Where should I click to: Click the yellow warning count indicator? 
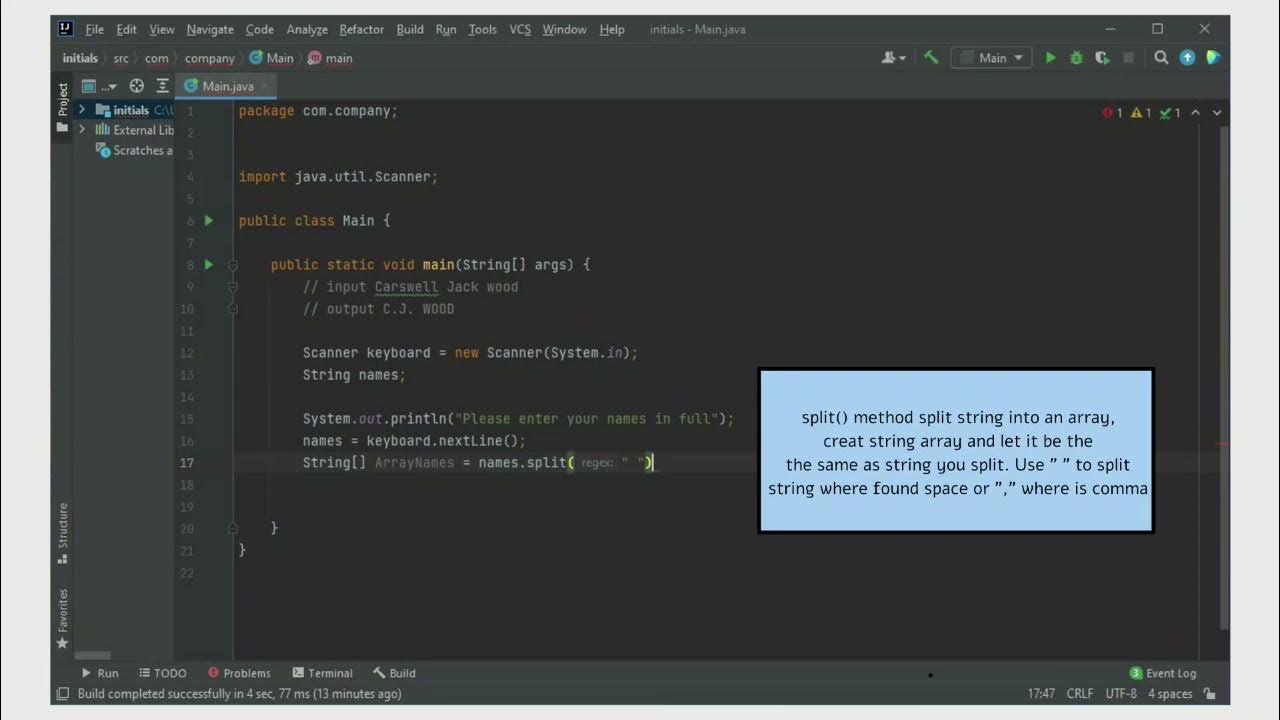click(x=1141, y=113)
